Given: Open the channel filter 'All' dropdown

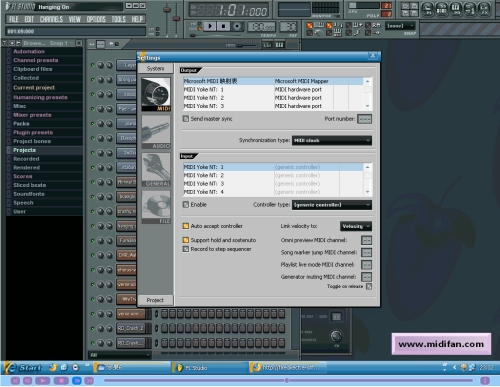Looking at the screenshot, I should click(x=120, y=355).
